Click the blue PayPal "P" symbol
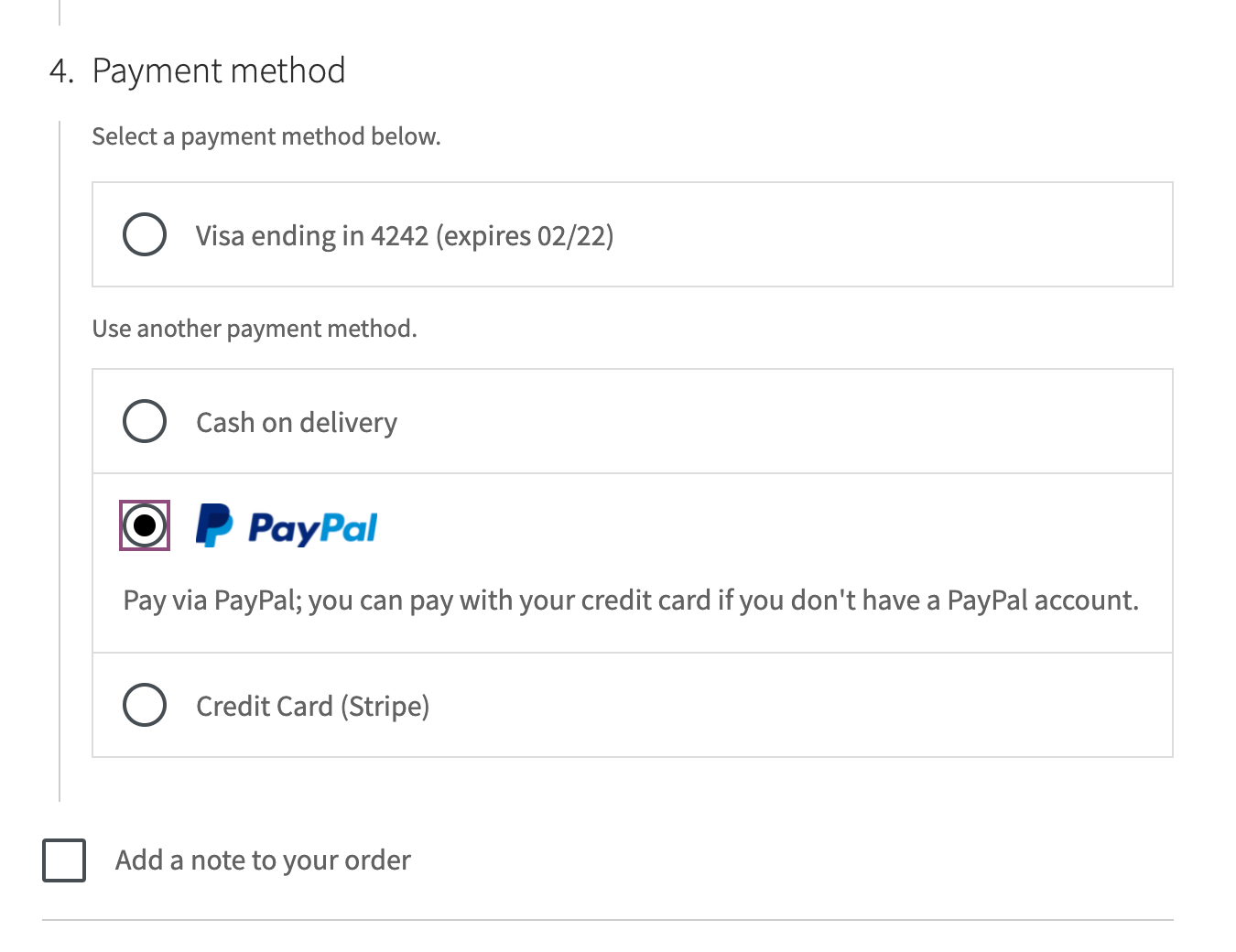1236x952 pixels. [212, 525]
